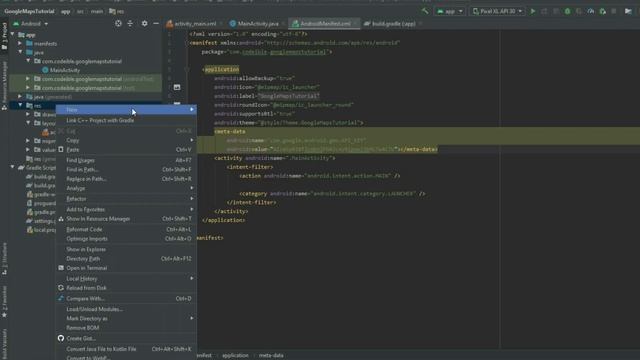This screenshot has width=640, height=360.
Task: Open the app run configuration dropdown
Action: [450, 11]
